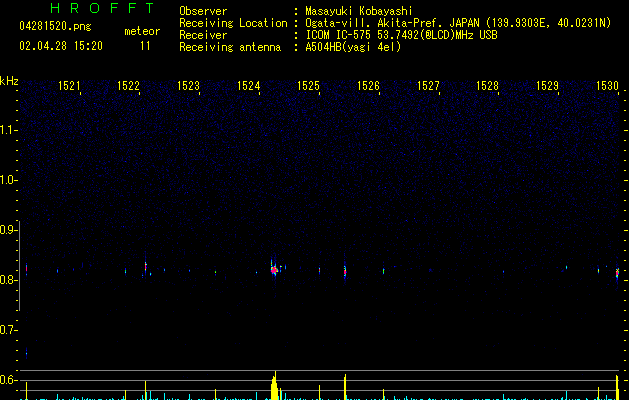Click the 'Receiving antenna' label
This screenshot has width=629, height=400.
(230, 47)
